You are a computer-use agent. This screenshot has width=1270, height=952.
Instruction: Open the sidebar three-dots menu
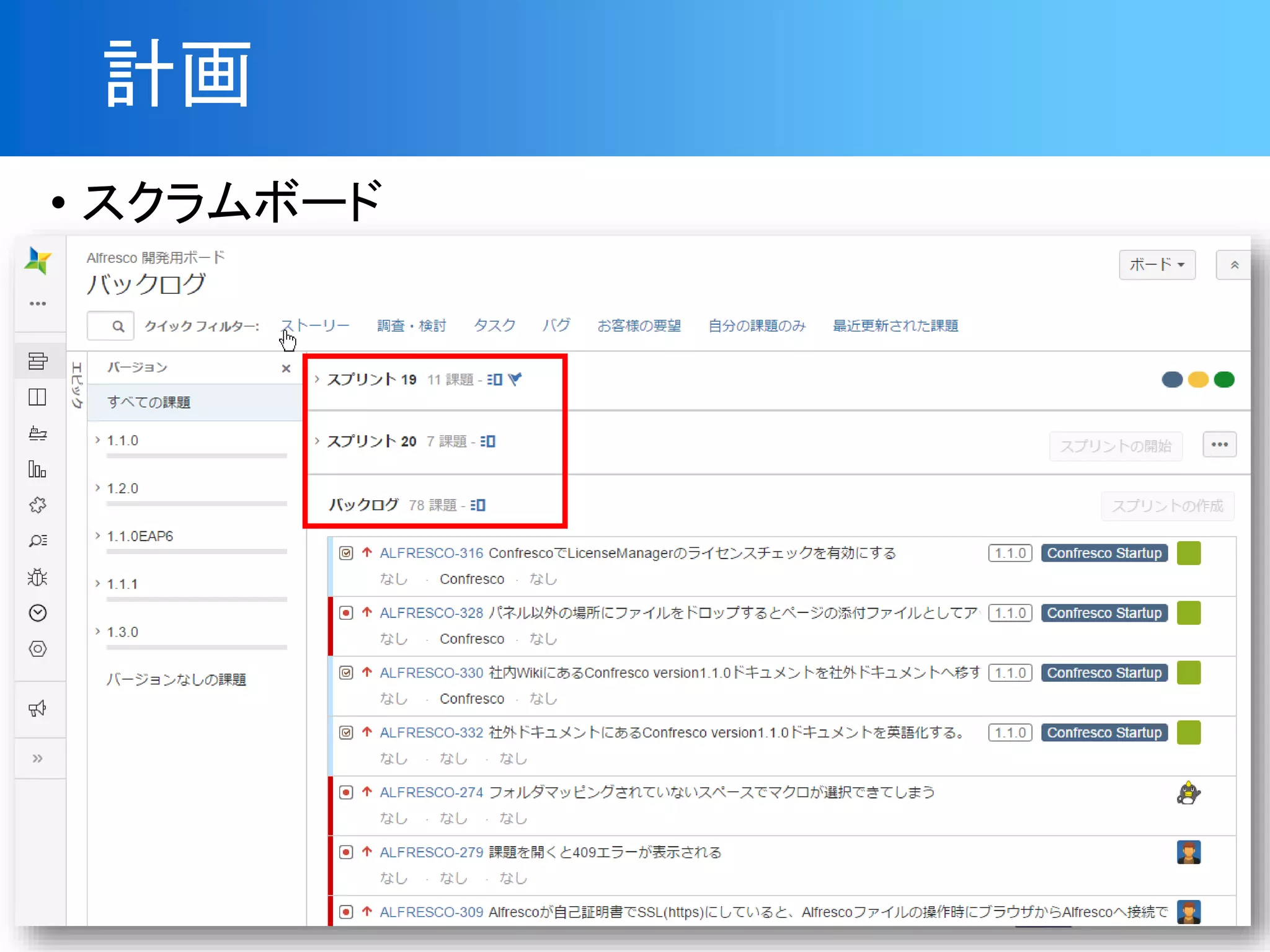[38, 304]
